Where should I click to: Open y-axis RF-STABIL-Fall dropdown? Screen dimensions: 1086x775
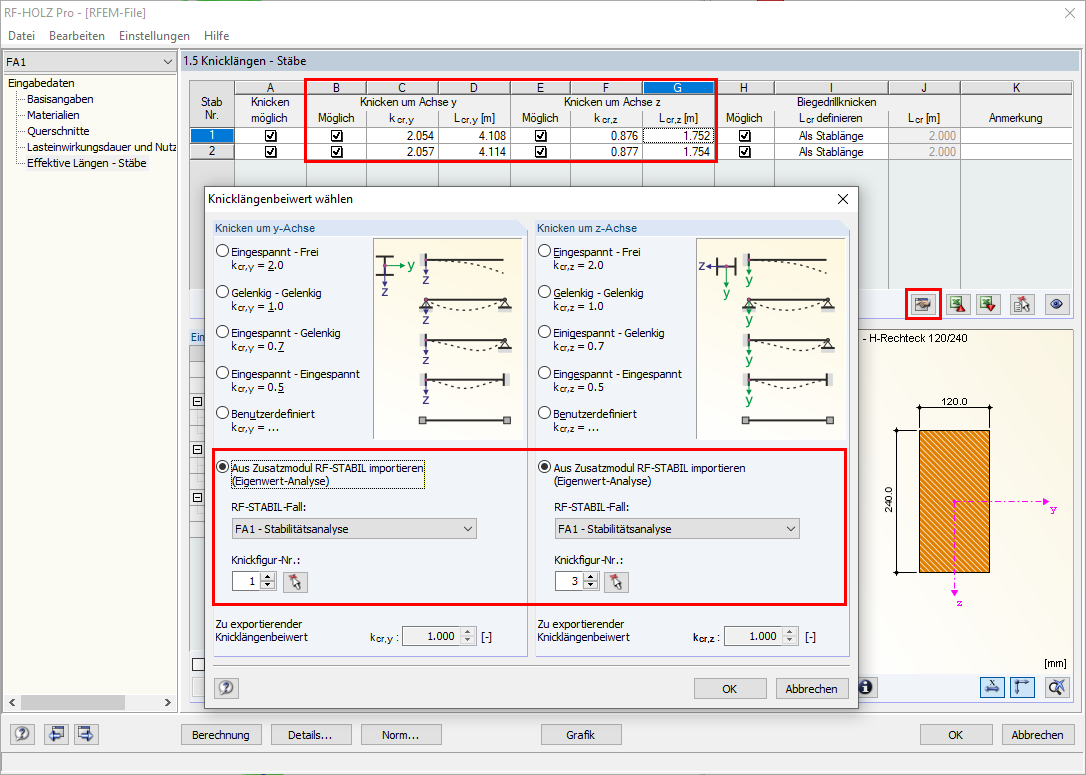(x=354, y=528)
